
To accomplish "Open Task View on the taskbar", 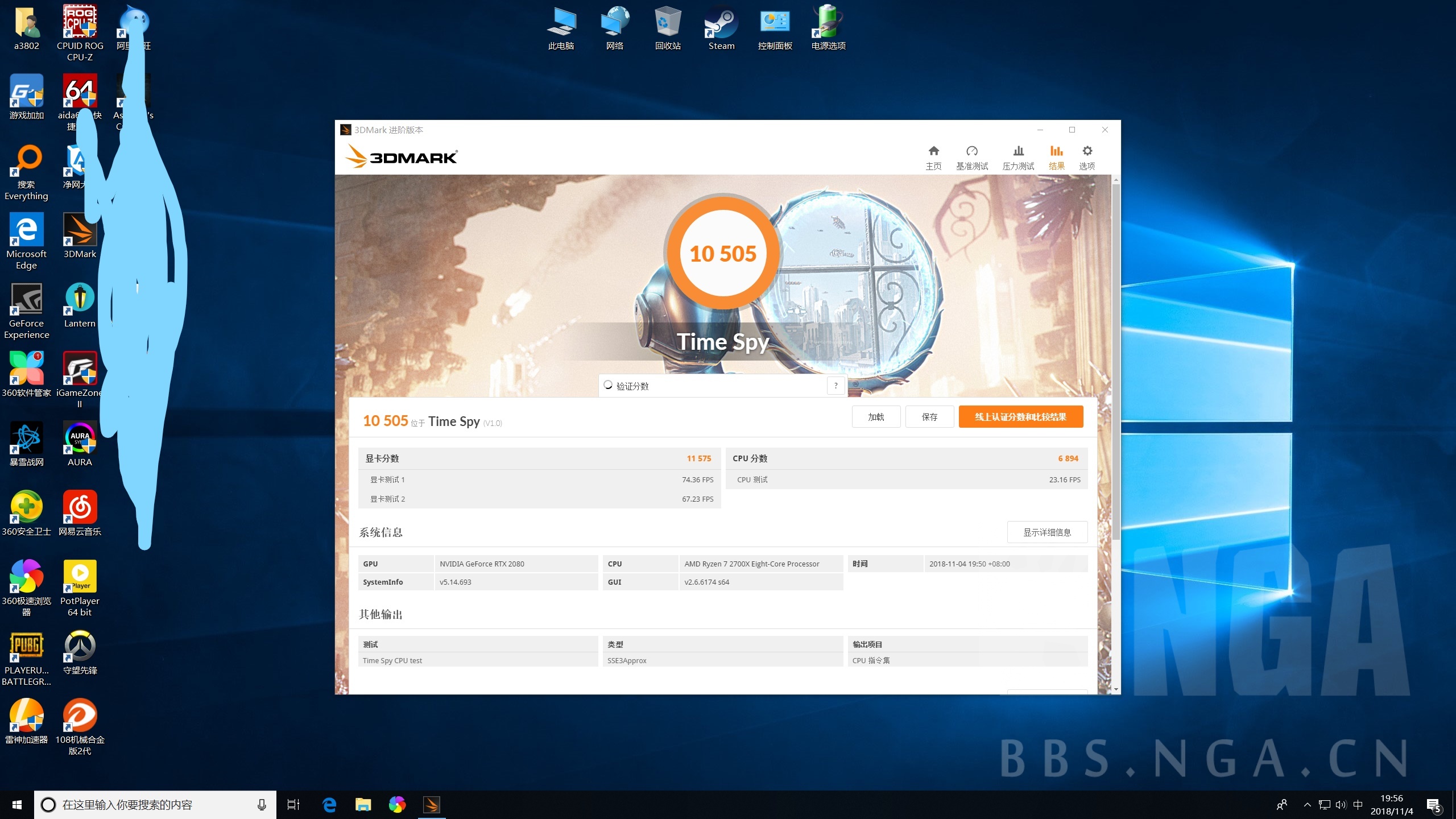I will tap(293, 805).
